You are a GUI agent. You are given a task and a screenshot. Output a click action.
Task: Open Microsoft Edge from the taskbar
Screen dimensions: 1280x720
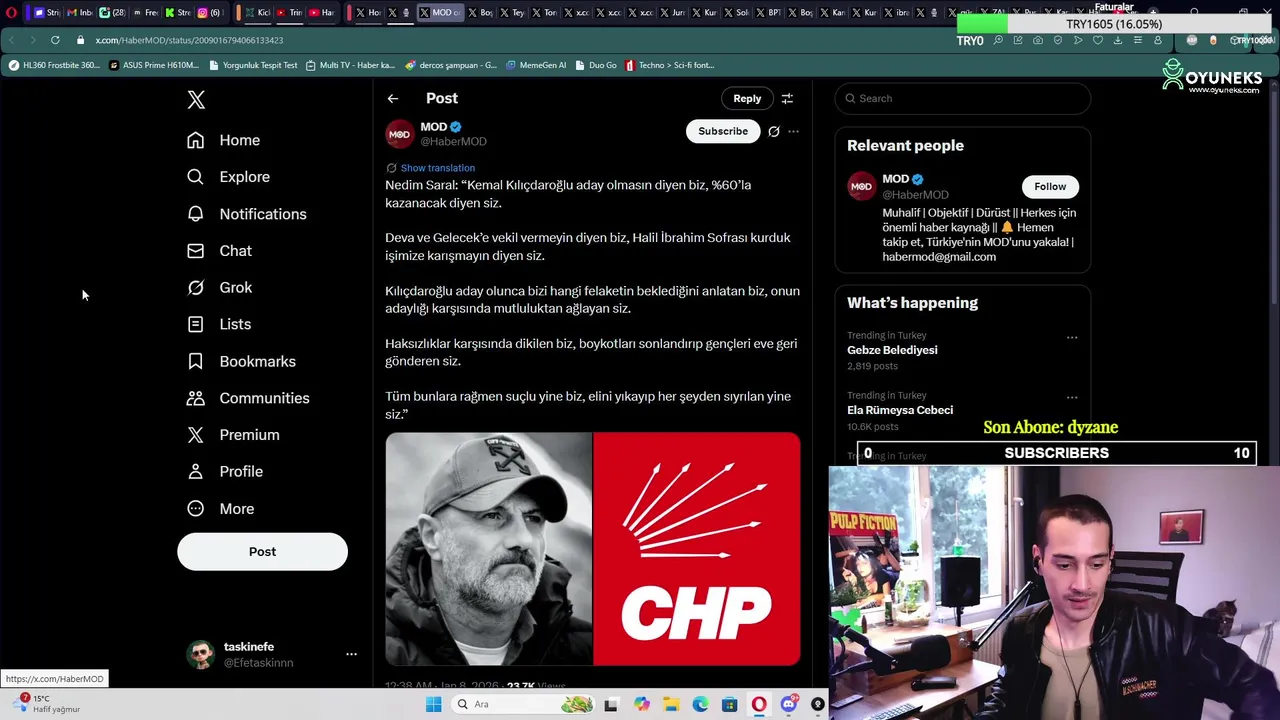point(700,704)
